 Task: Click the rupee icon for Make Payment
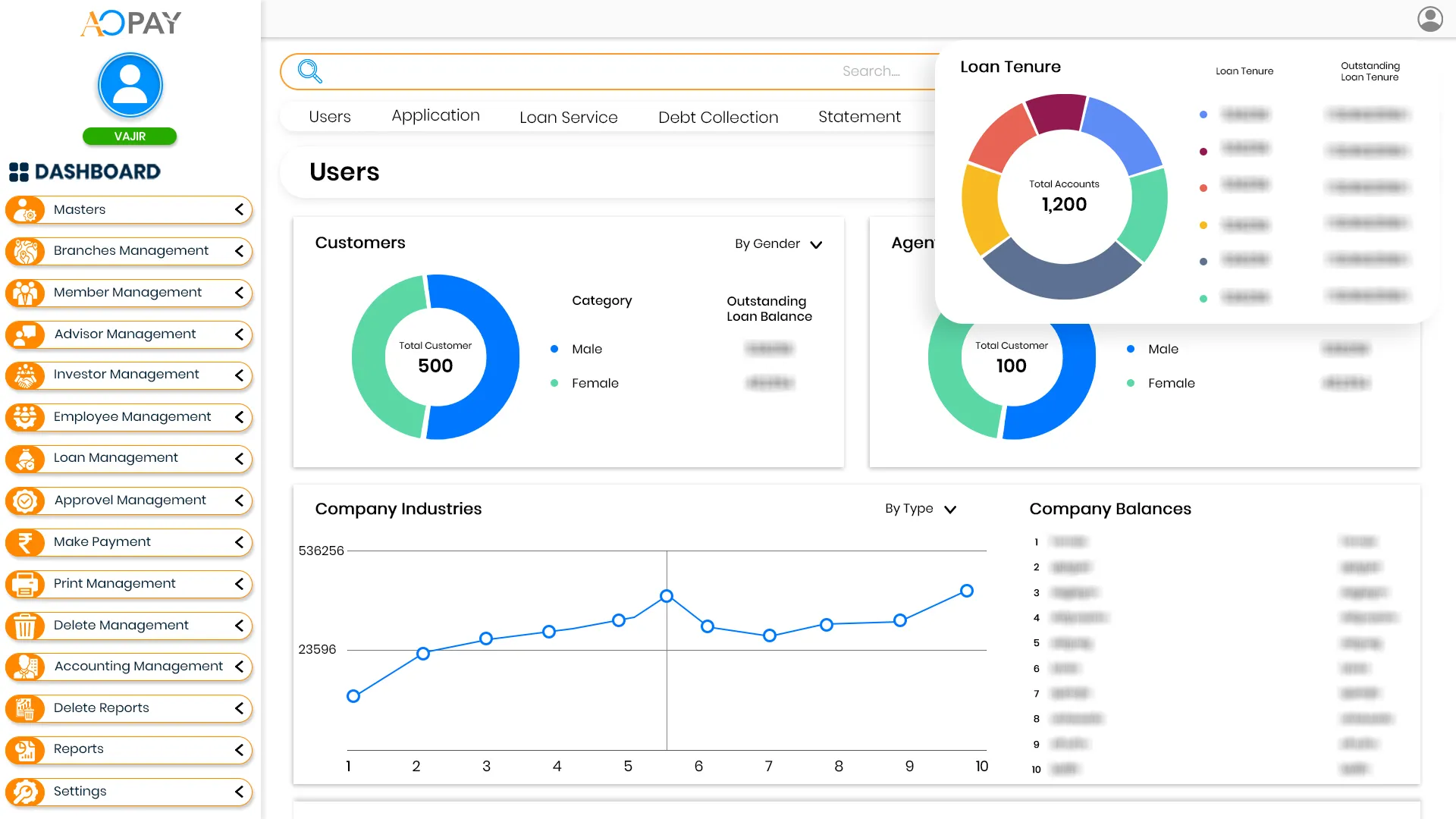point(27,542)
